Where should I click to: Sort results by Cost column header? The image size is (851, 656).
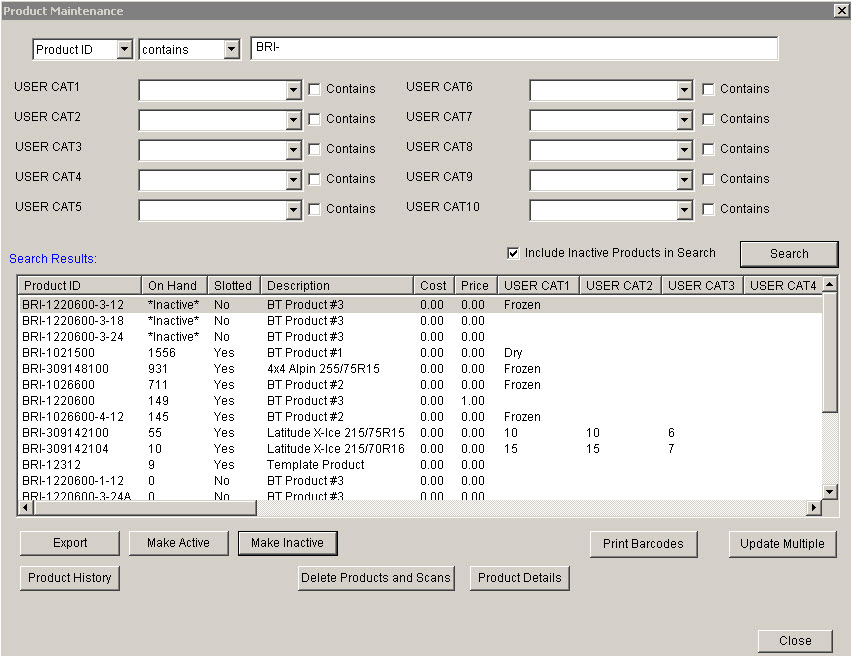(434, 285)
